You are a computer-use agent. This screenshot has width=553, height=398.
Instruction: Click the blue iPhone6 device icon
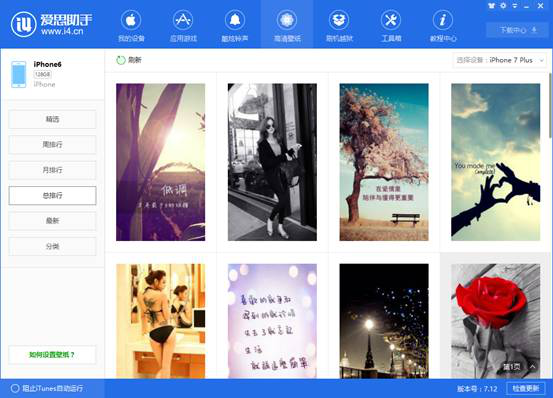pyautogui.click(x=19, y=74)
